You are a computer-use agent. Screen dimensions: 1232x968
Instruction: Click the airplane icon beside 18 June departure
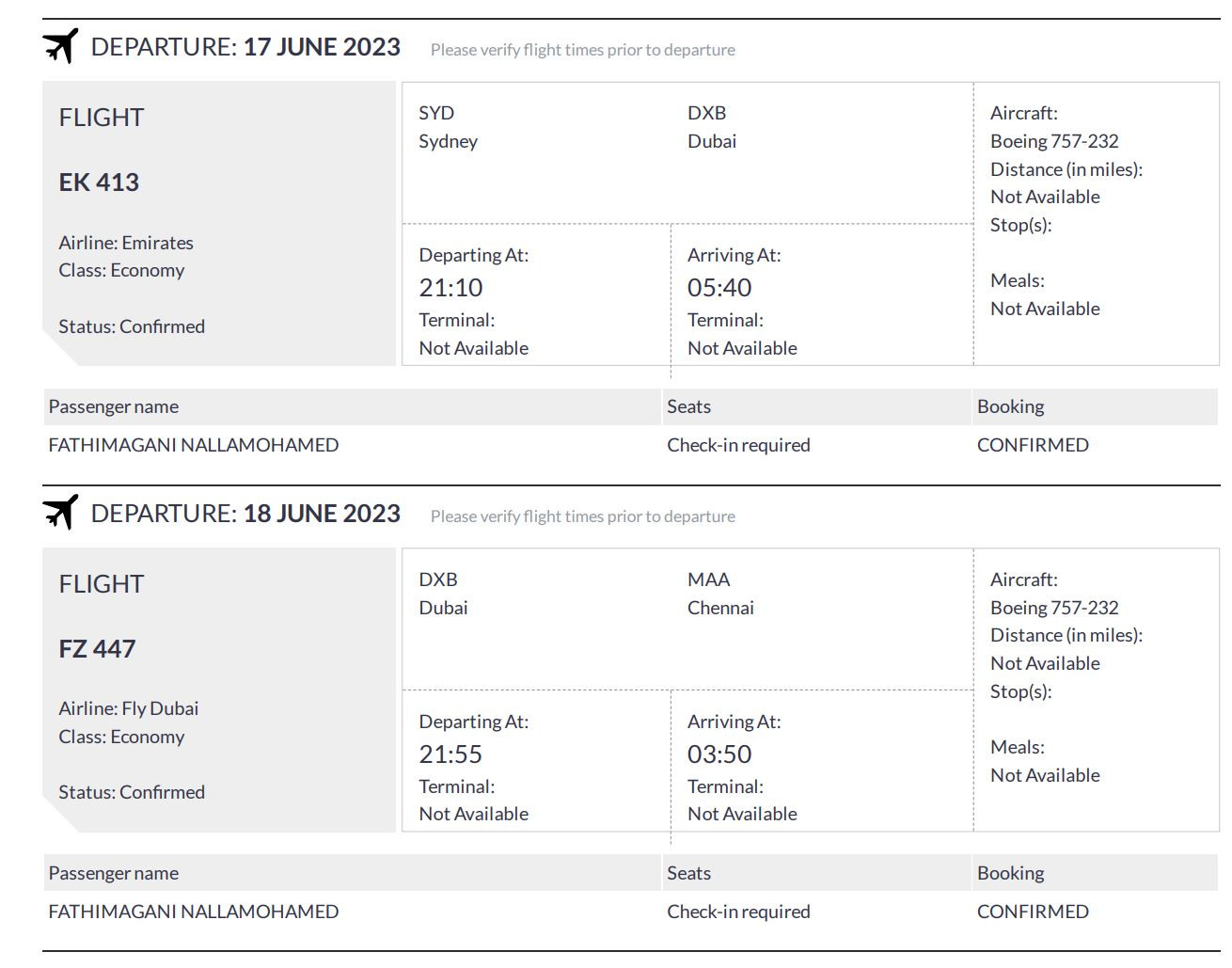coord(60,513)
